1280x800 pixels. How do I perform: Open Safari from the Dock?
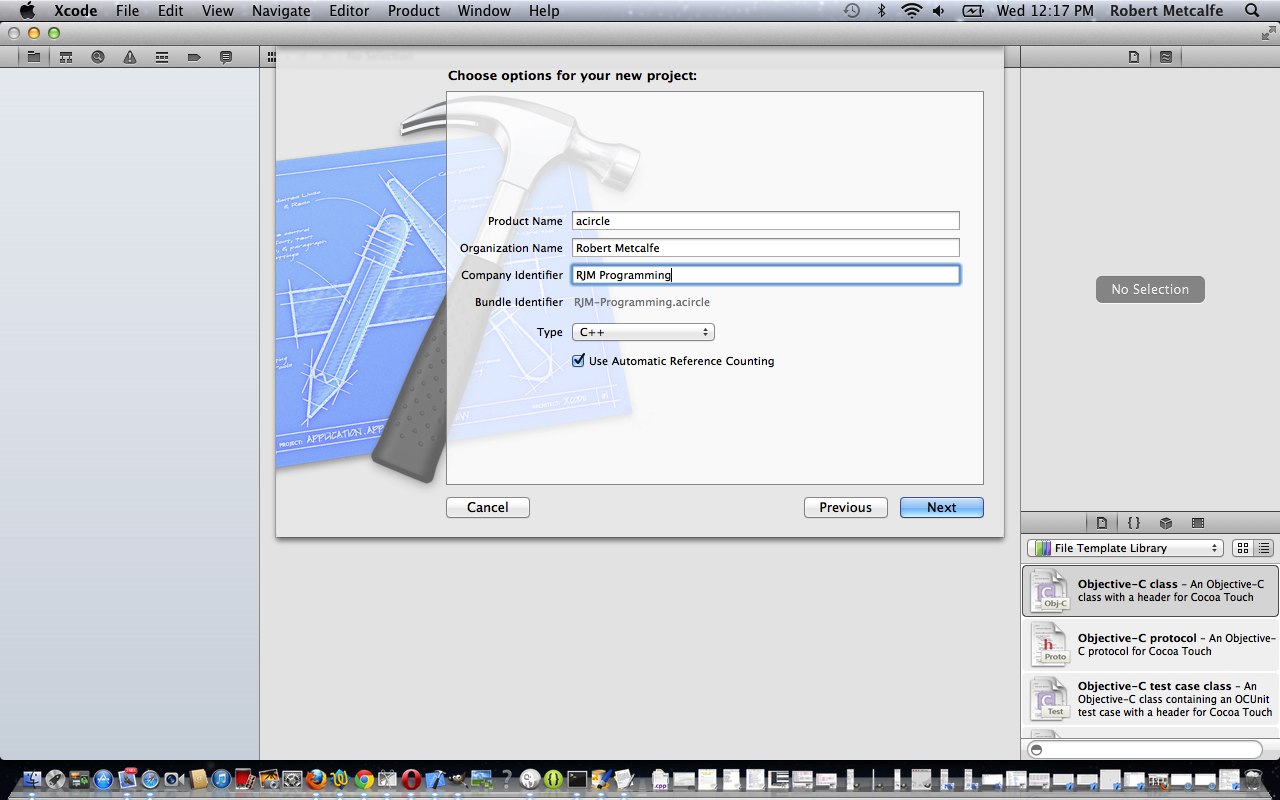tap(151, 779)
